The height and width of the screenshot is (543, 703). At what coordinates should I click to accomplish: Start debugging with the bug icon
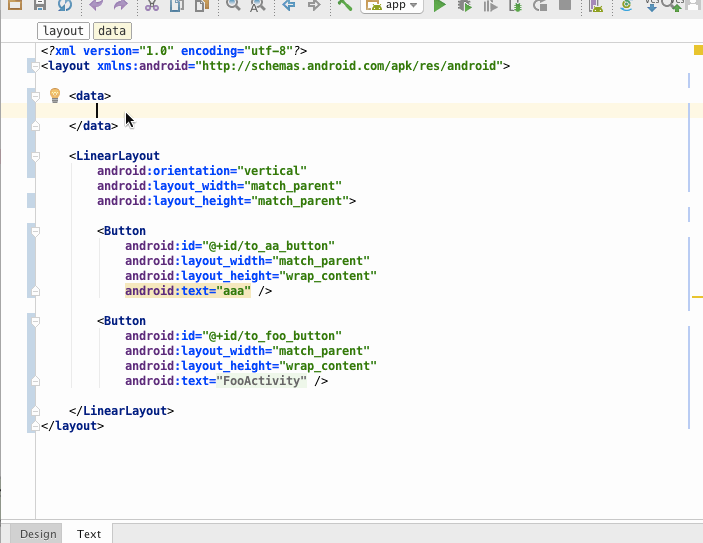click(465, 5)
